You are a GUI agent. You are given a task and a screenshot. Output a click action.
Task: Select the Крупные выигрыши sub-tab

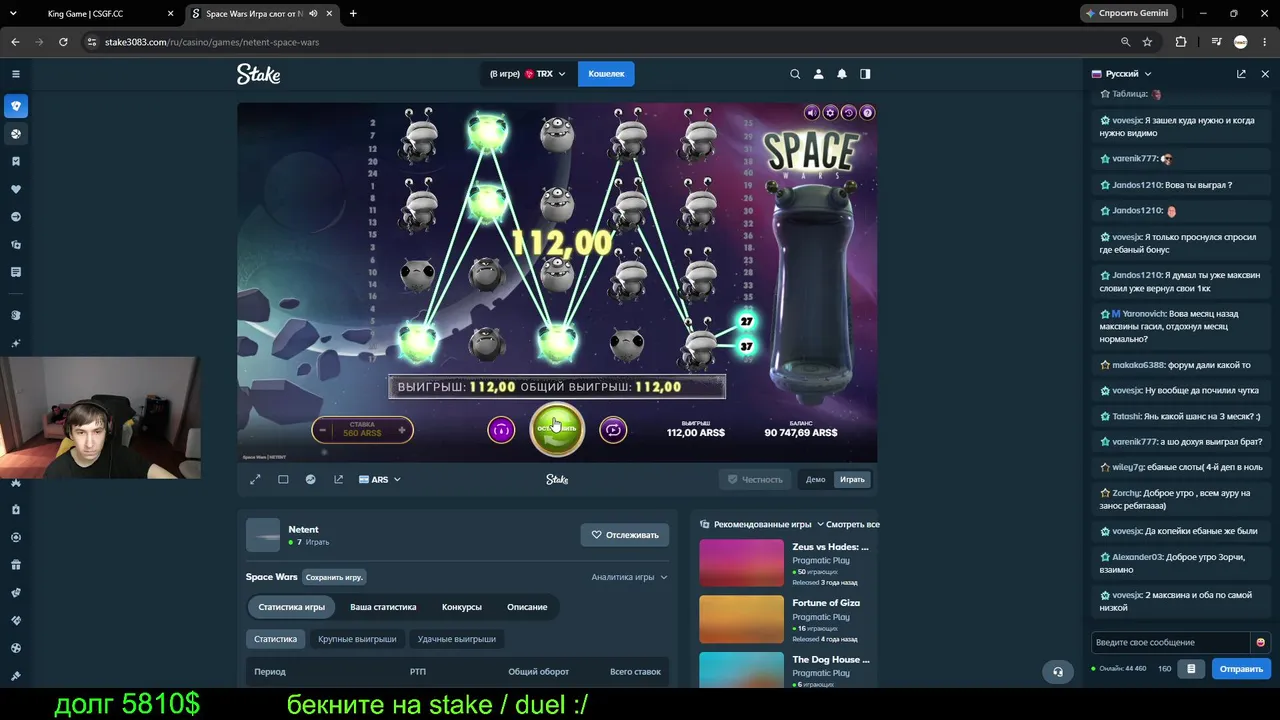357,639
